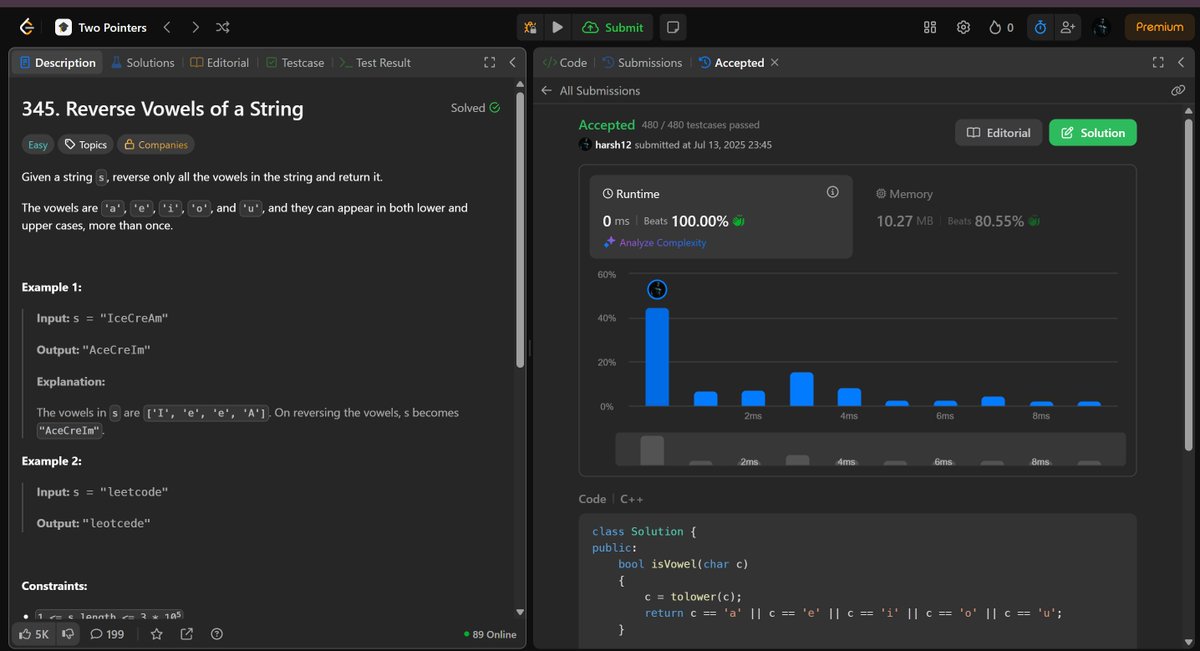Image resolution: width=1200 pixels, height=651 pixels.
Task: Select the Accepted tab
Action: [x=731, y=62]
